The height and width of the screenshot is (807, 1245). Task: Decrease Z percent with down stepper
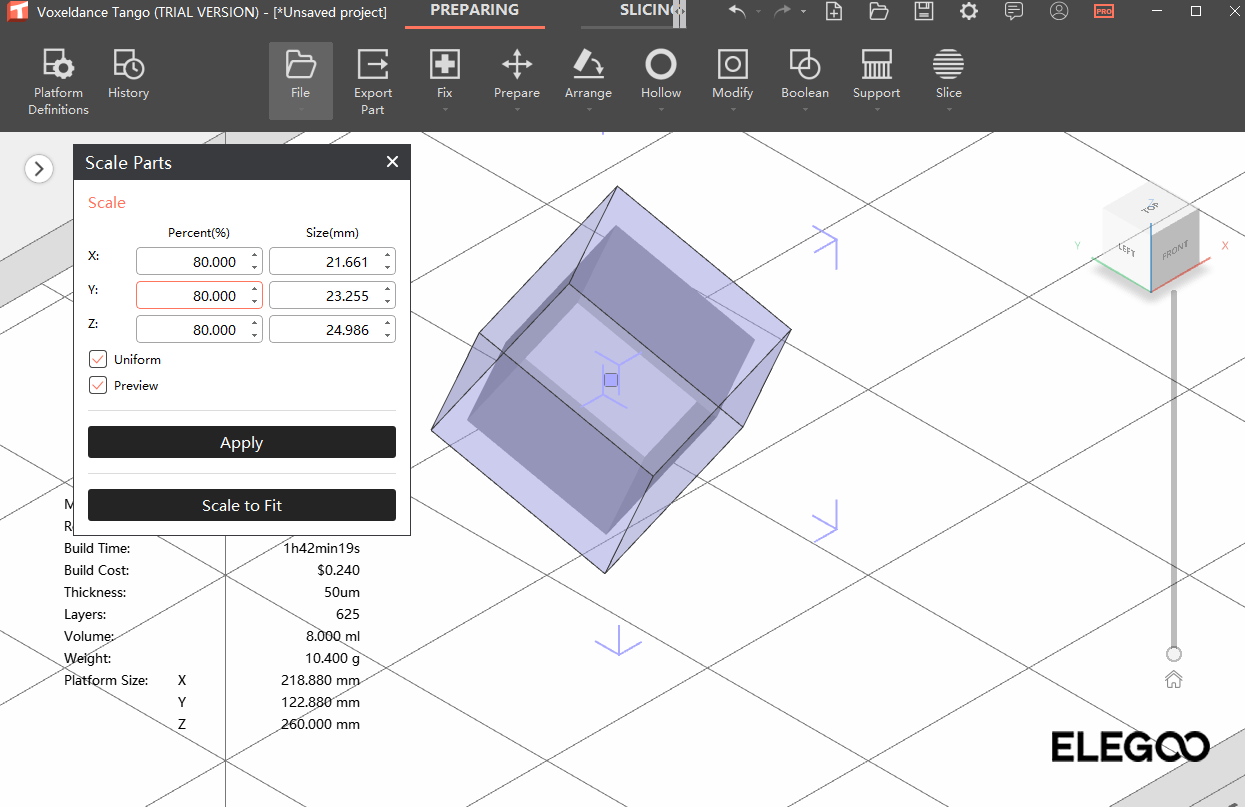255,335
